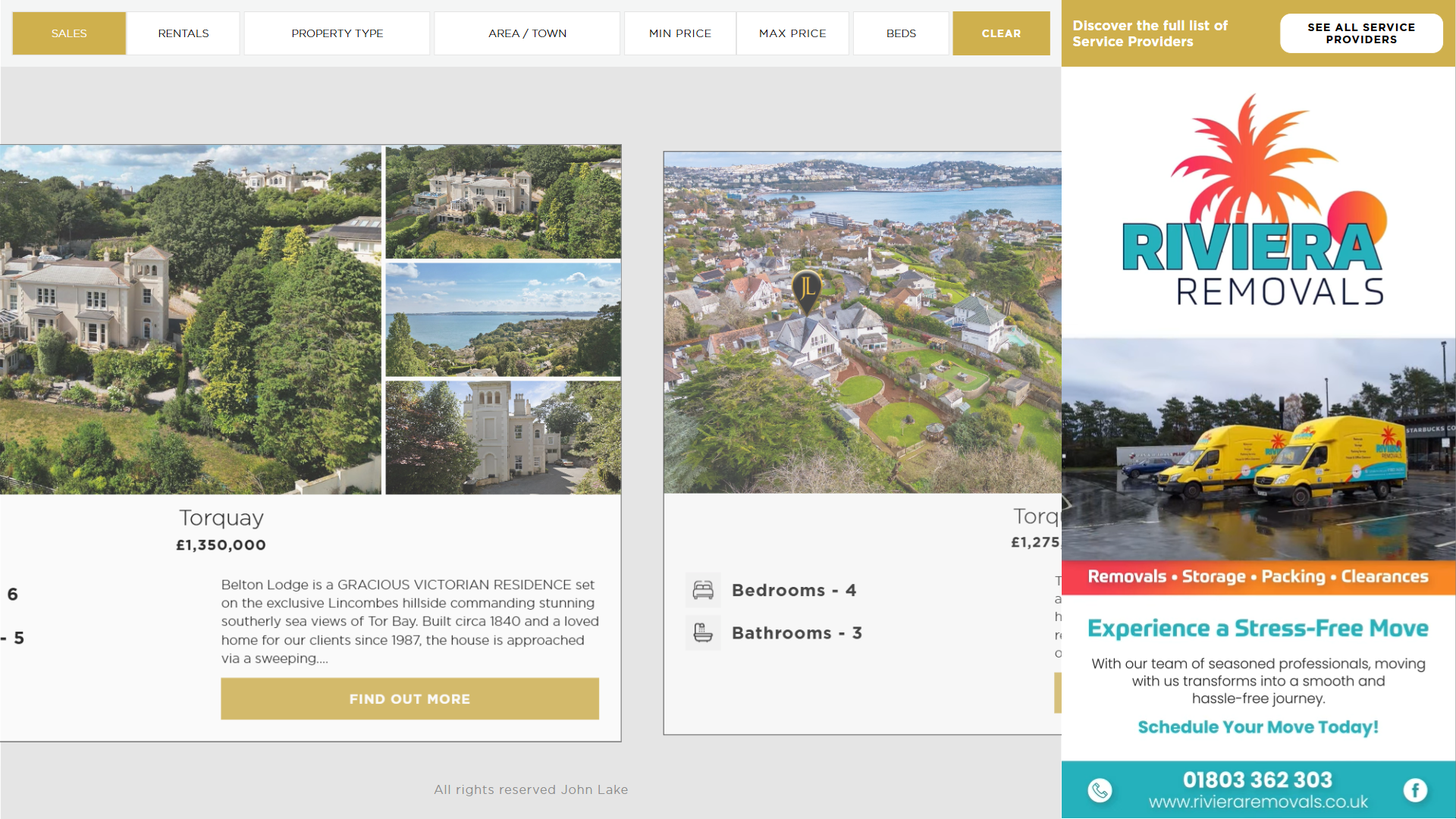
Task: Open the Property Type dropdown
Action: coord(337,33)
